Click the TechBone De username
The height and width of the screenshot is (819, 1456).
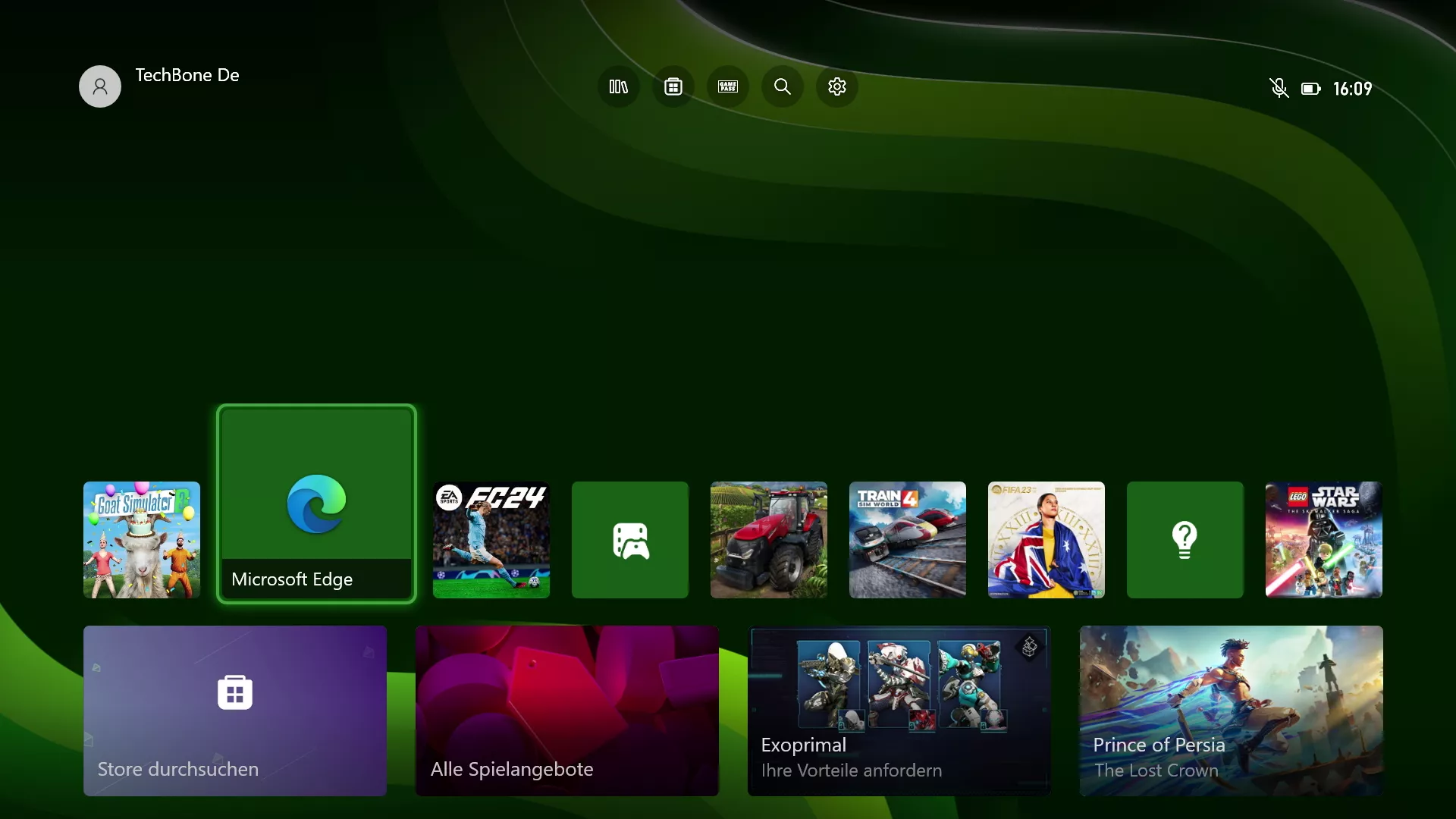point(187,75)
